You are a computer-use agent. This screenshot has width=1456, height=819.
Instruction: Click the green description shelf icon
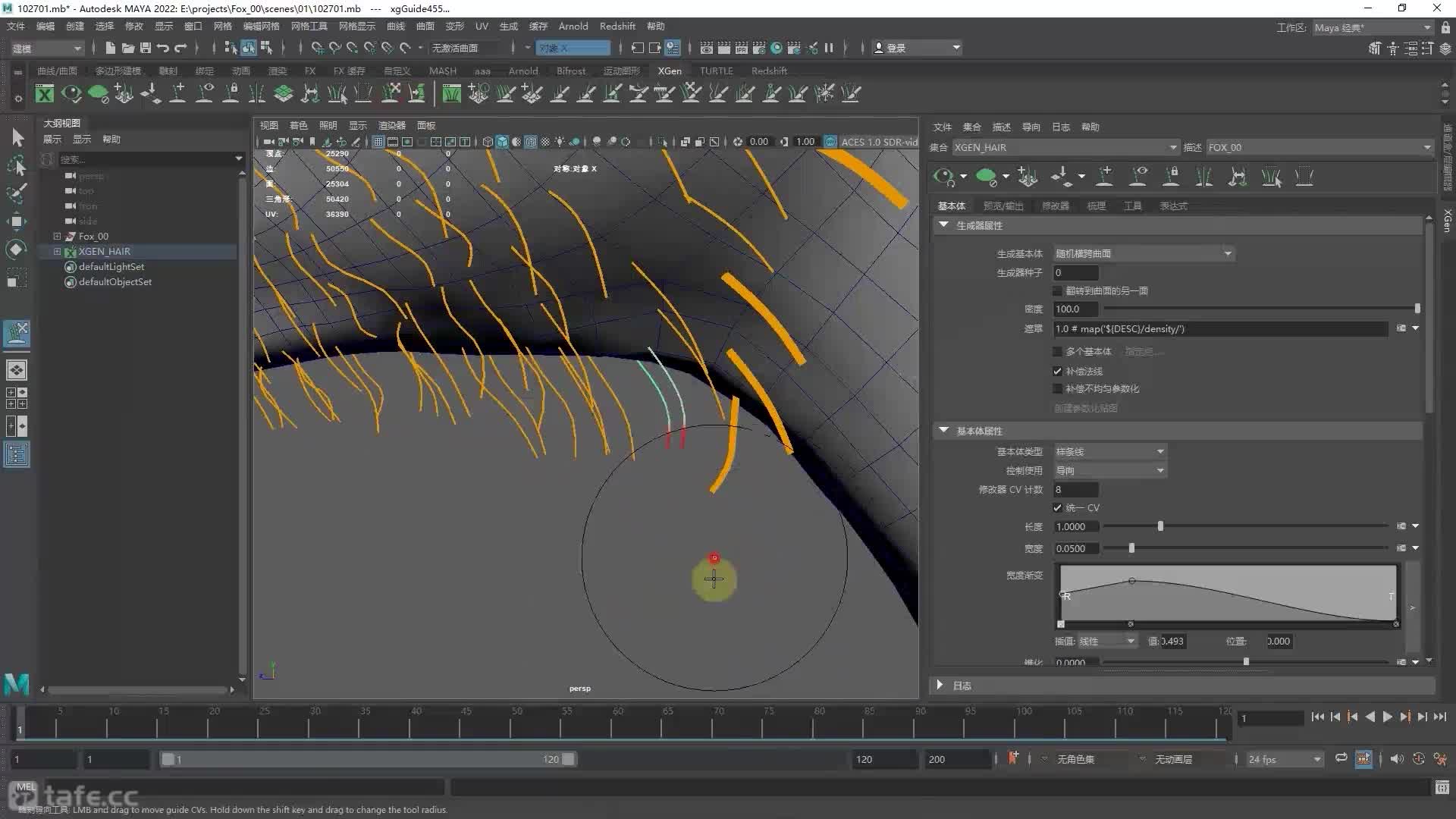point(98,93)
